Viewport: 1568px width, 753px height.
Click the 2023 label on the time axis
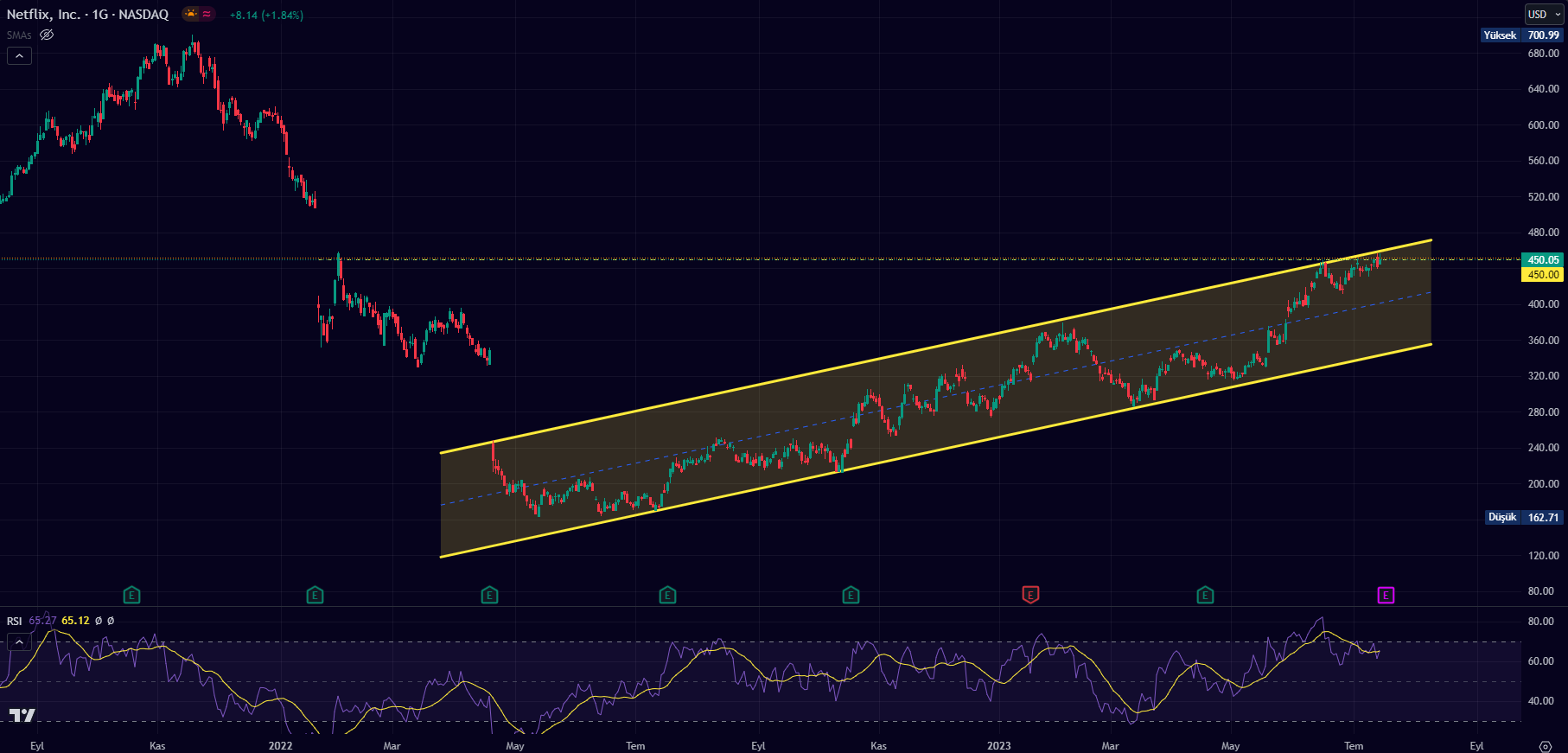coord(998,745)
